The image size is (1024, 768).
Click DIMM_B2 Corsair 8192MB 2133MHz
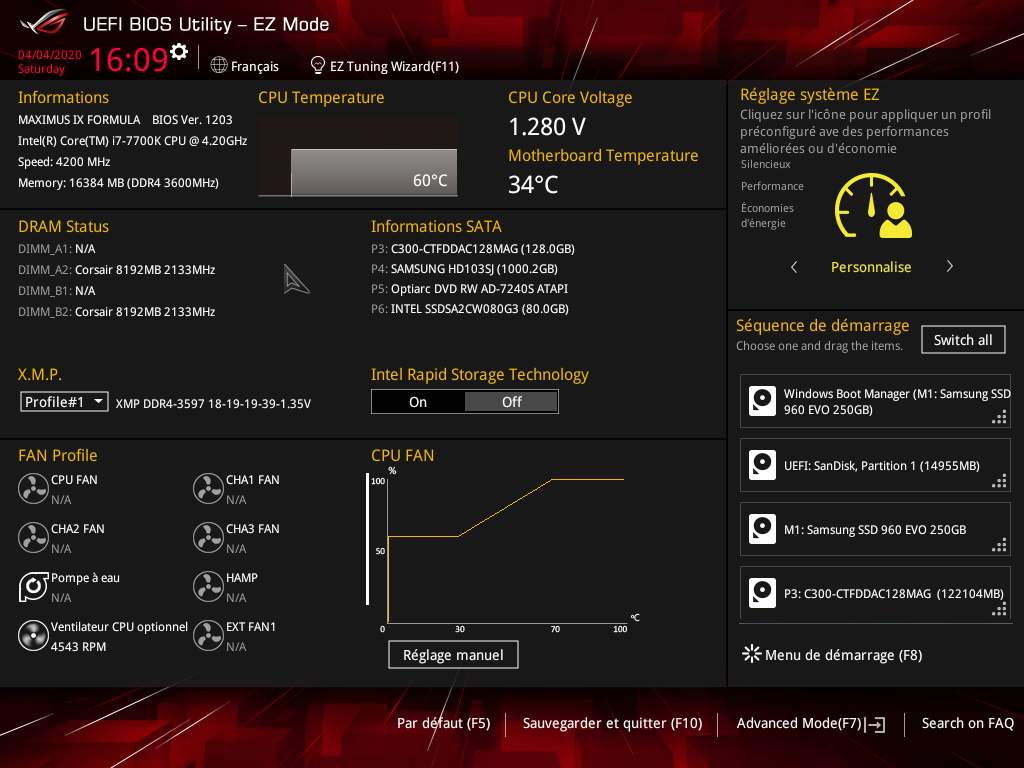point(117,312)
